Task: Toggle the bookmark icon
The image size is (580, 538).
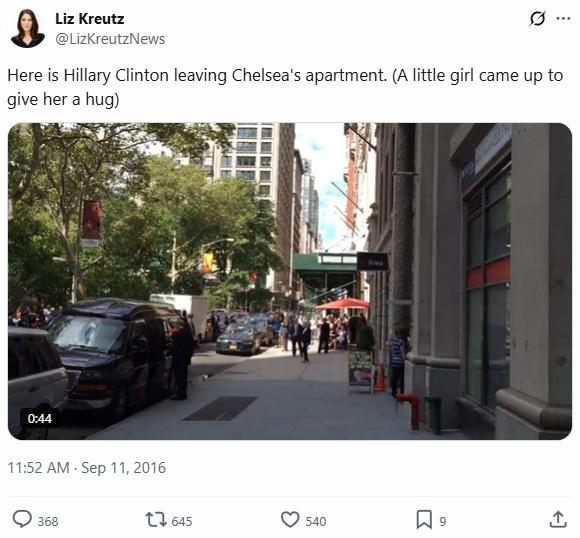Action: 424,519
